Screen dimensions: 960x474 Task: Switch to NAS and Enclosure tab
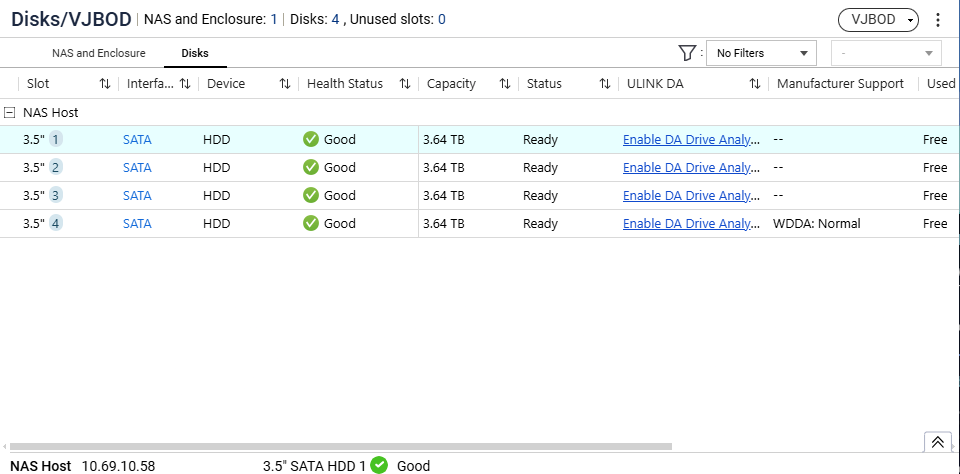[x=98, y=53]
